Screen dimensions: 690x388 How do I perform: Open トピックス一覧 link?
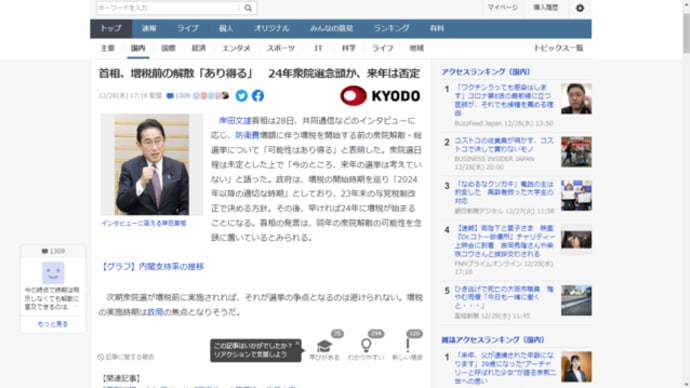(558, 48)
